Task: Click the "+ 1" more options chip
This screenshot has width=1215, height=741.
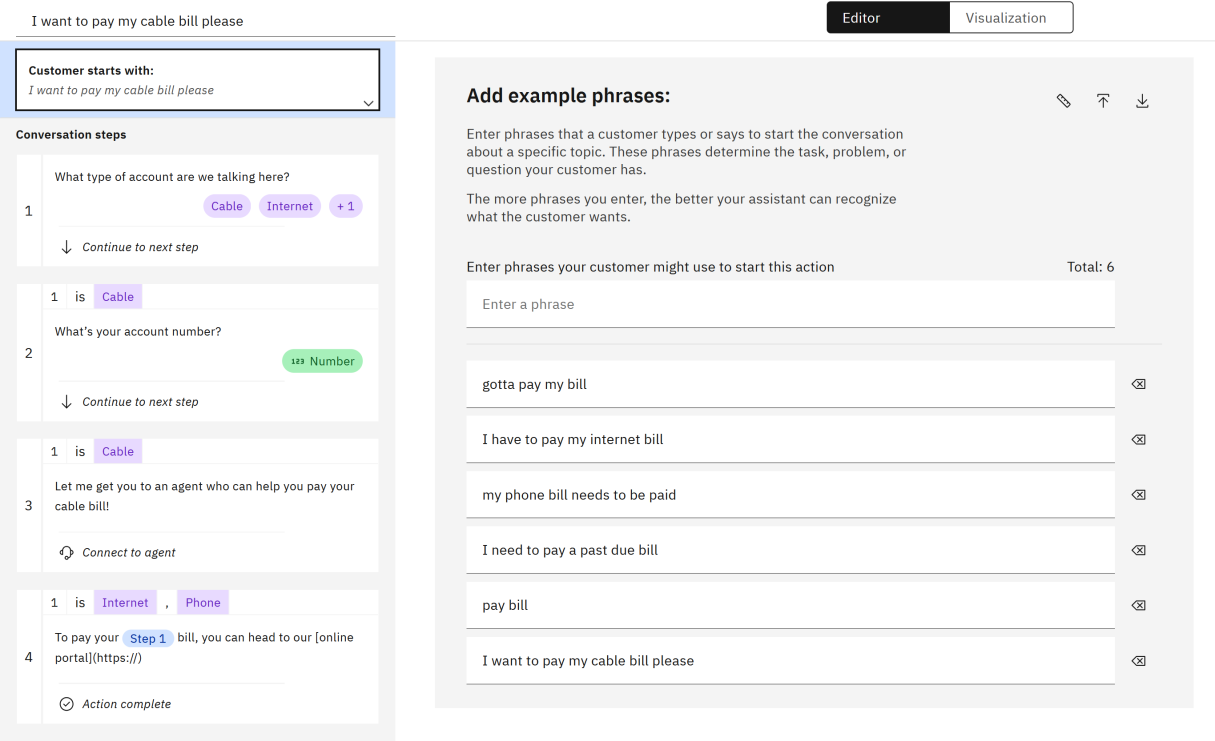Action: pos(346,206)
